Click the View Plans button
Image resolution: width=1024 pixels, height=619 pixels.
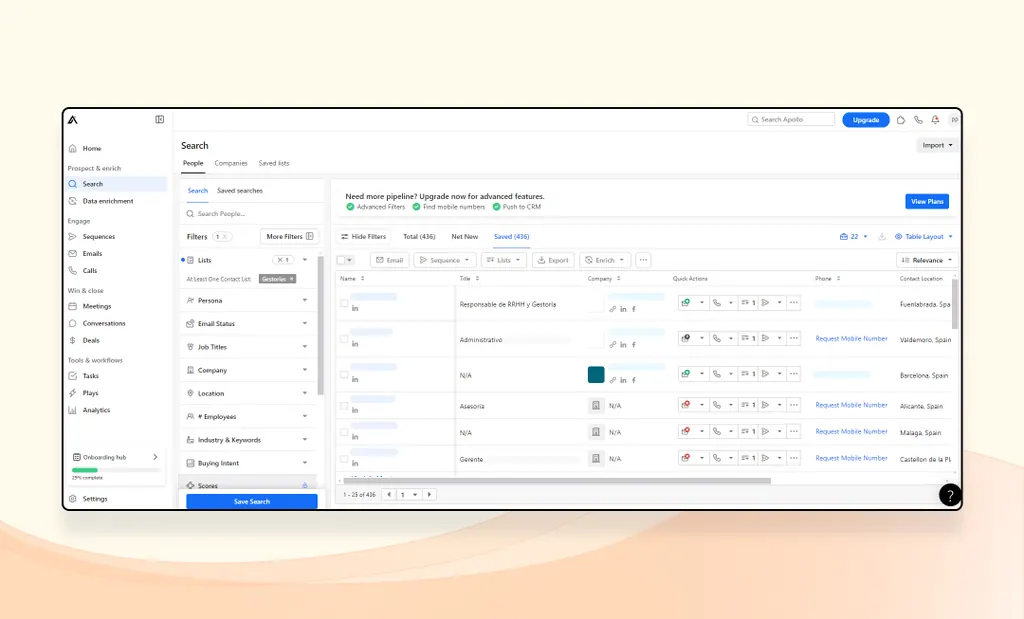pos(927,201)
